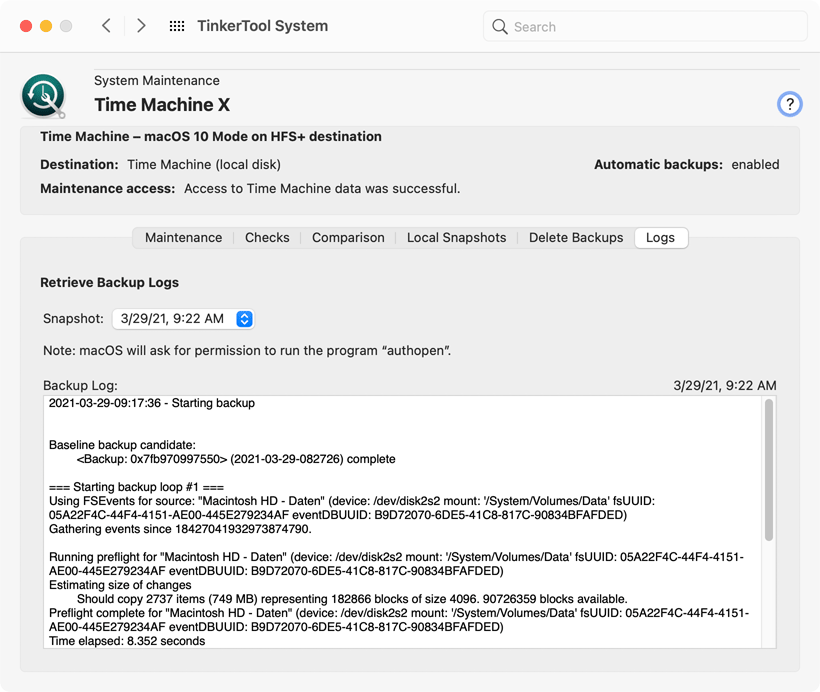Click the authopen permission note
Image resolution: width=820 pixels, height=692 pixels.
247,350
